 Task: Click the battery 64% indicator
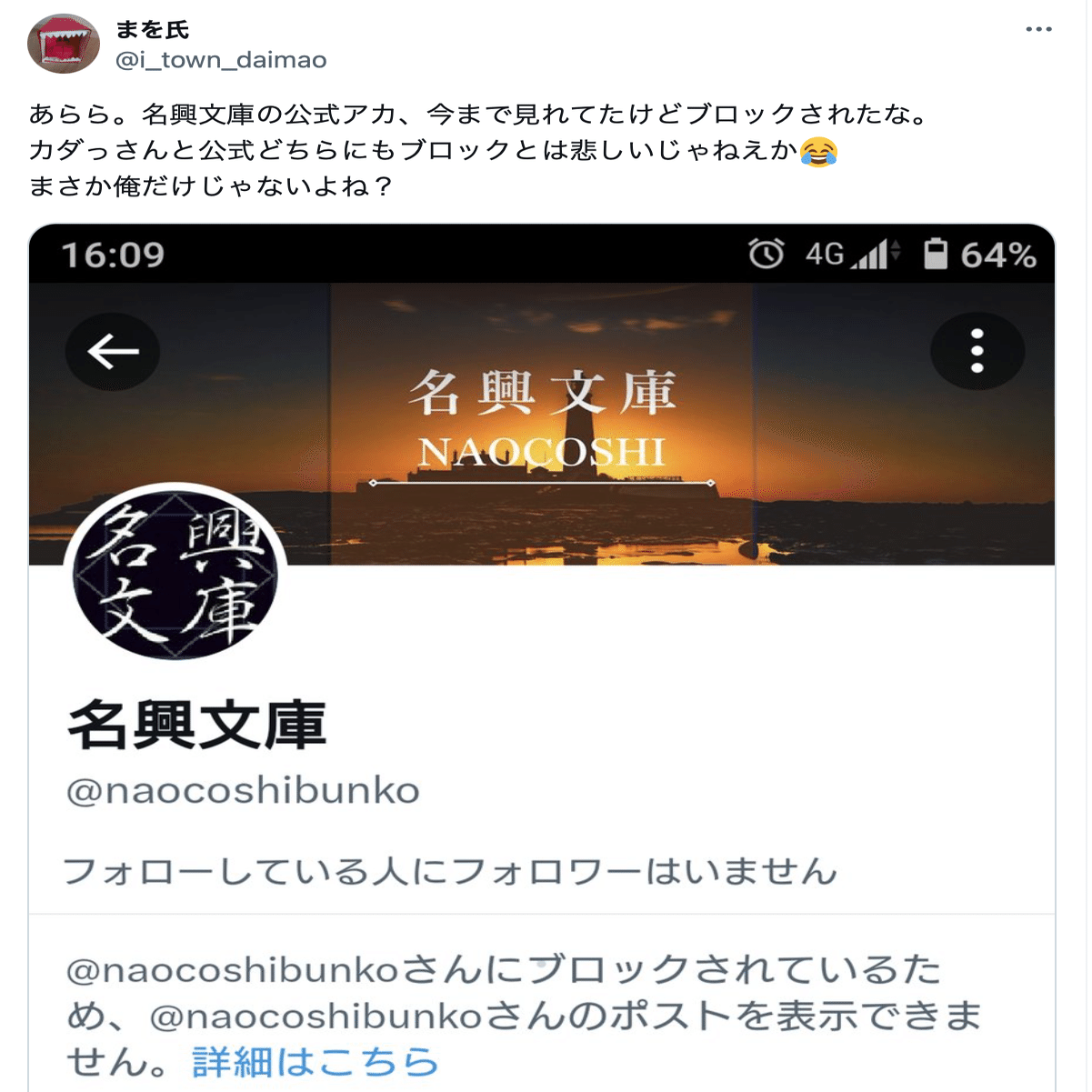coord(980,255)
